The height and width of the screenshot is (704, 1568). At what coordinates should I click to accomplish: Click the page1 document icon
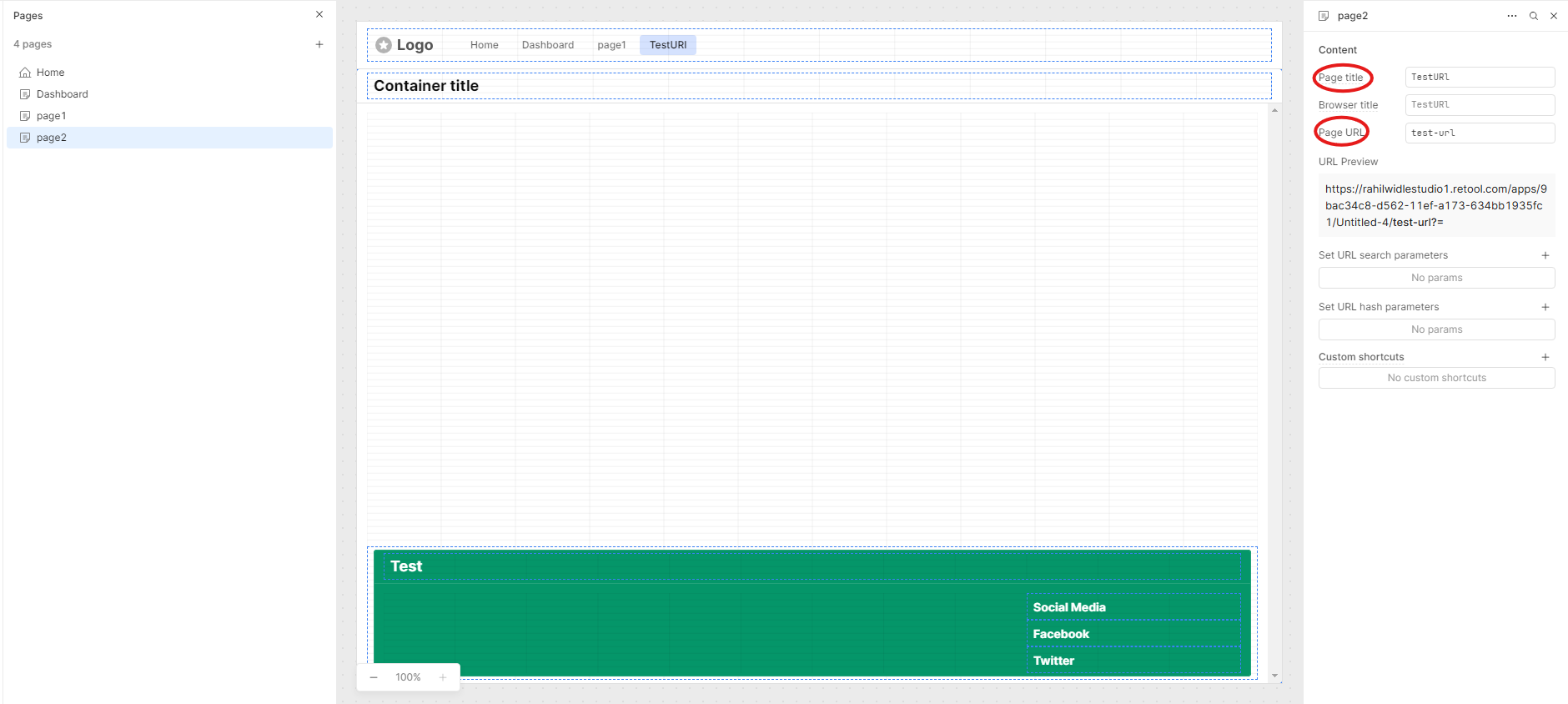click(x=25, y=116)
